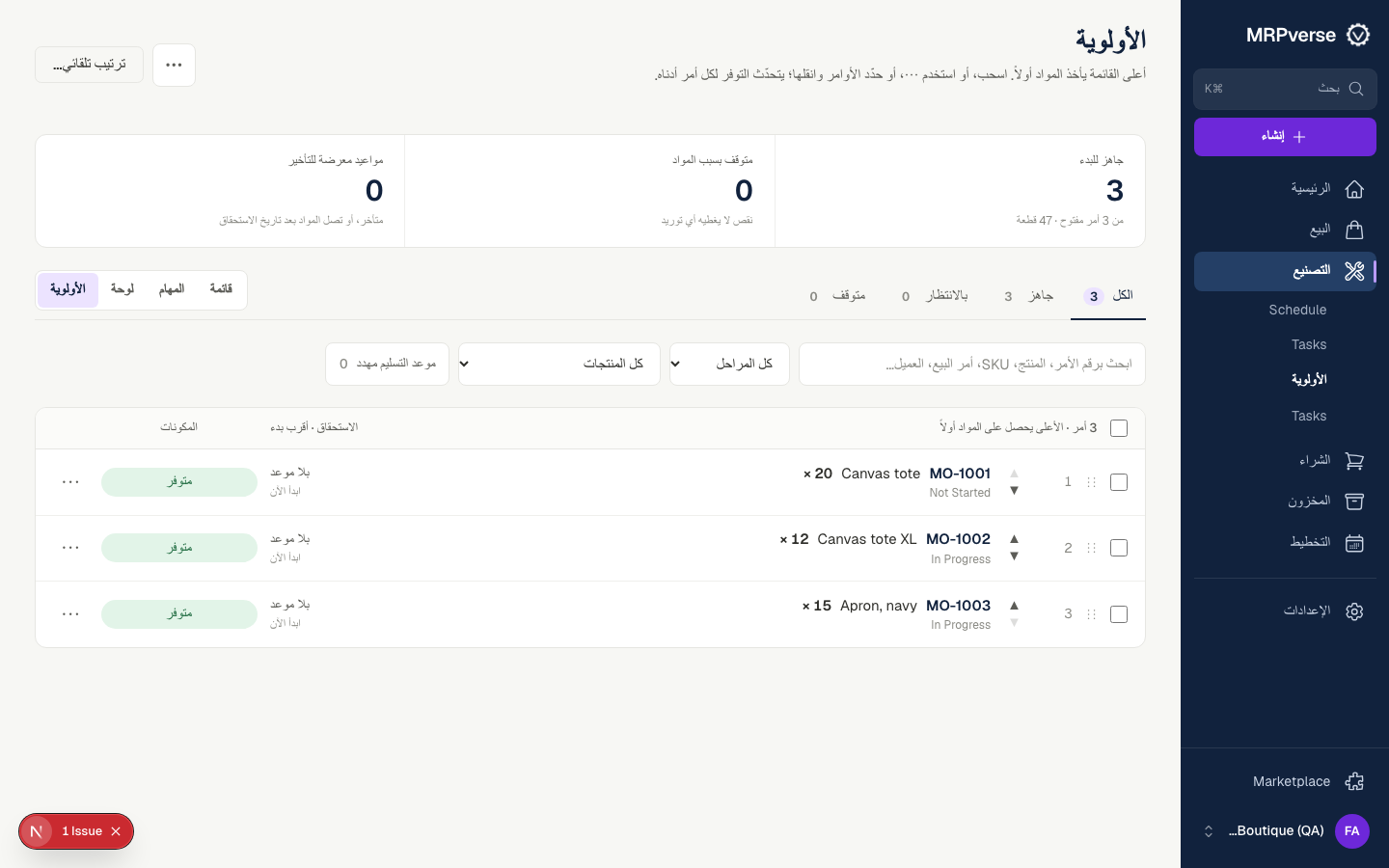Expand the كل المنتجات products dropdown

point(559,364)
